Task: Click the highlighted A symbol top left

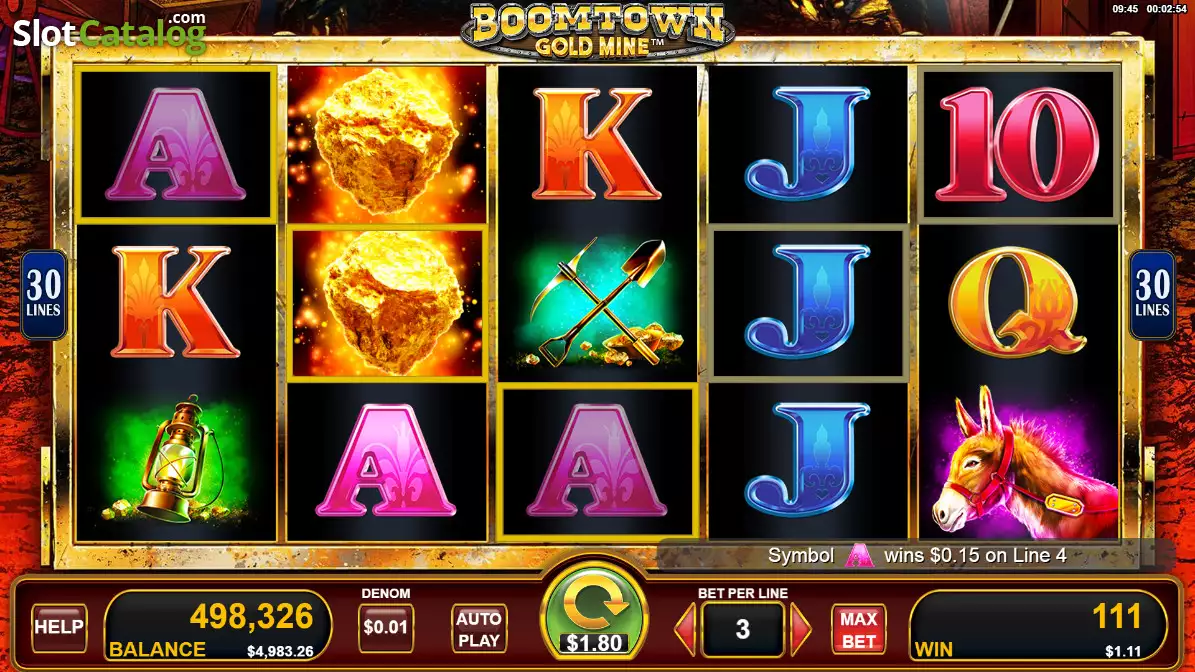Action: [x=176, y=145]
